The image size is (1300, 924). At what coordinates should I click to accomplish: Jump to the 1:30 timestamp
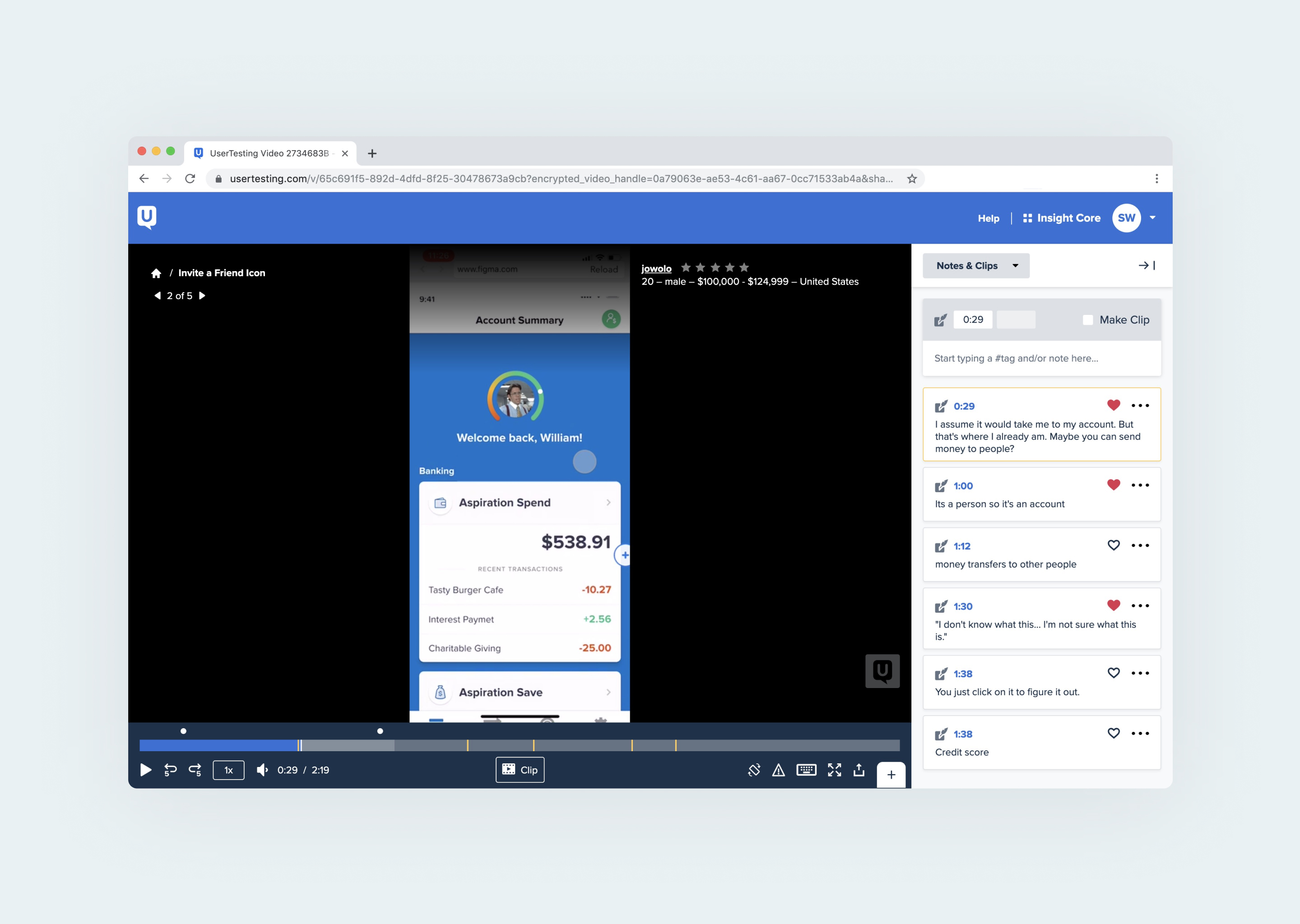coord(963,606)
